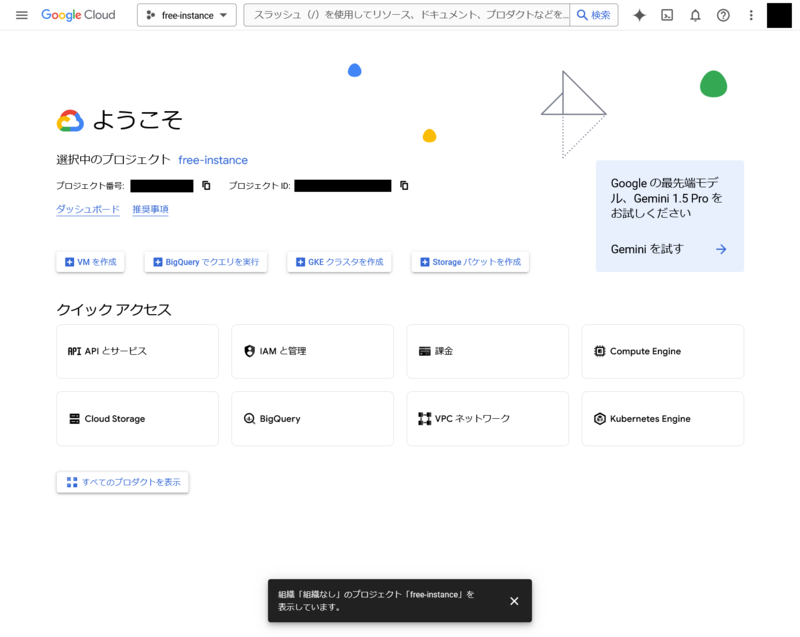This screenshot has height=637, width=800.
Task: Click the Gemini を試す arrow
Action: pos(721,249)
